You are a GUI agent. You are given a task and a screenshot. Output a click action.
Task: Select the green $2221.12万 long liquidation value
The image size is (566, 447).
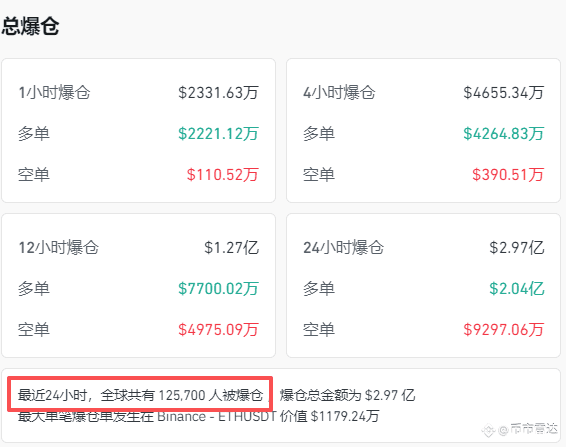(x=218, y=134)
